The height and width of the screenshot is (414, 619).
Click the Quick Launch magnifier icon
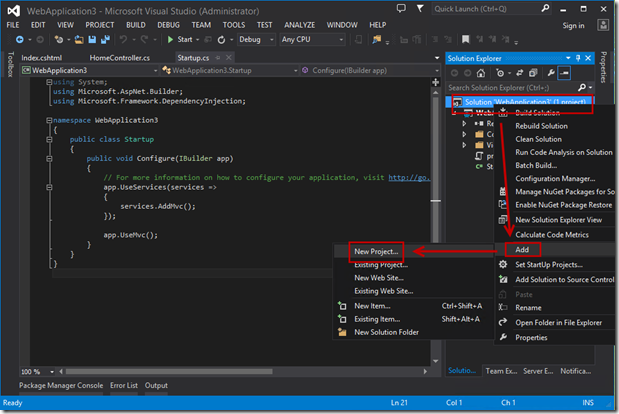(x=546, y=8)
